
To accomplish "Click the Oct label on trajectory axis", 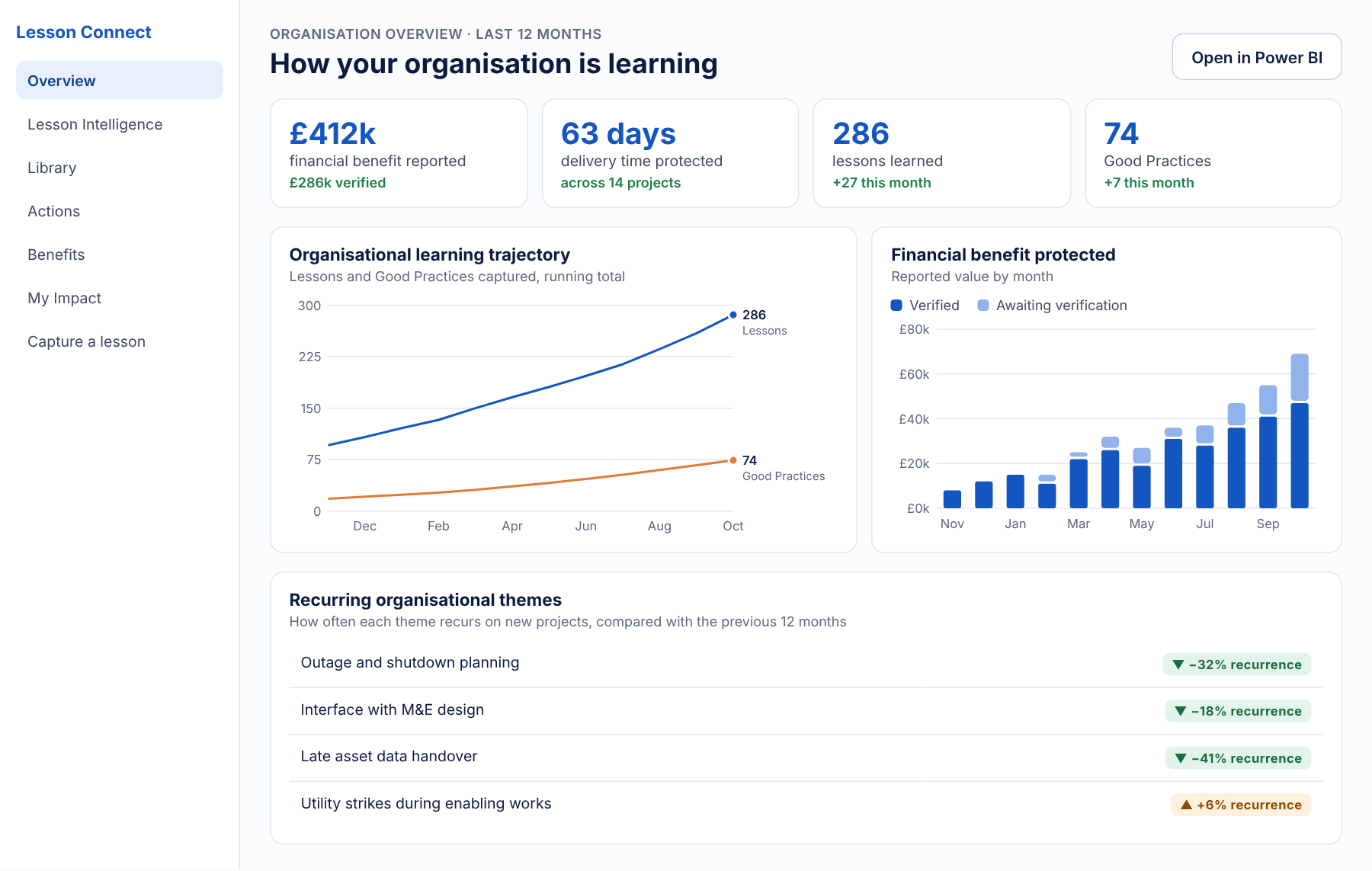I will (733, 526).
